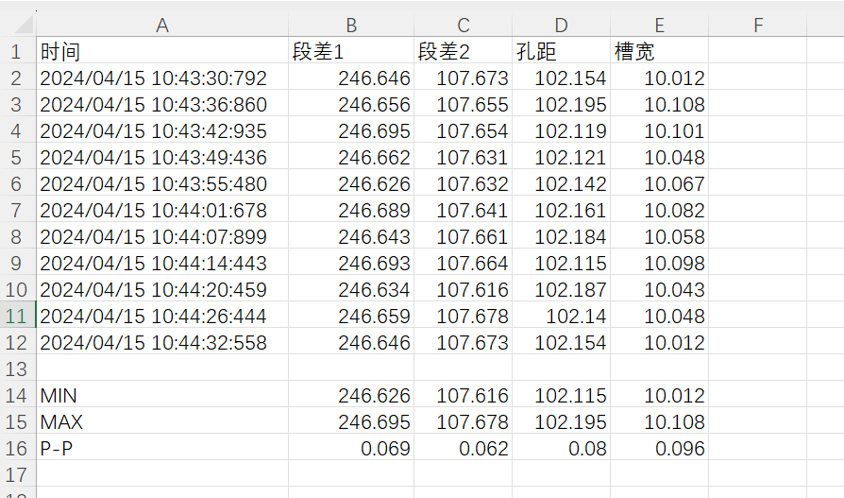The width and height of the screenshot is (844, 498).
Task: Click the MIN label cell
Action: click(x=162, y=396)
